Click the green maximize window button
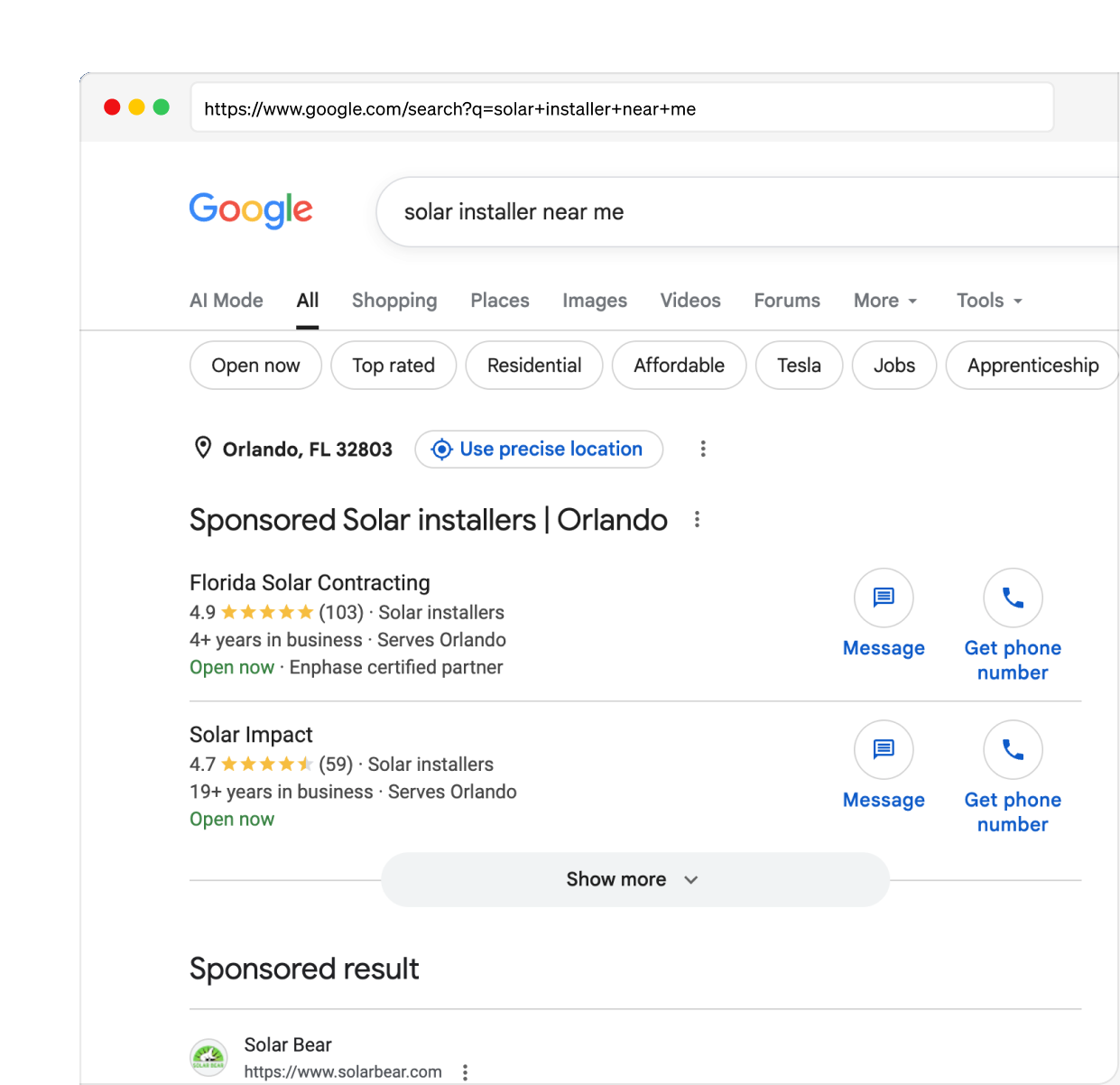Viewport: 1120px width, 1085px height. pyautogui.click(x=161, y=107)
